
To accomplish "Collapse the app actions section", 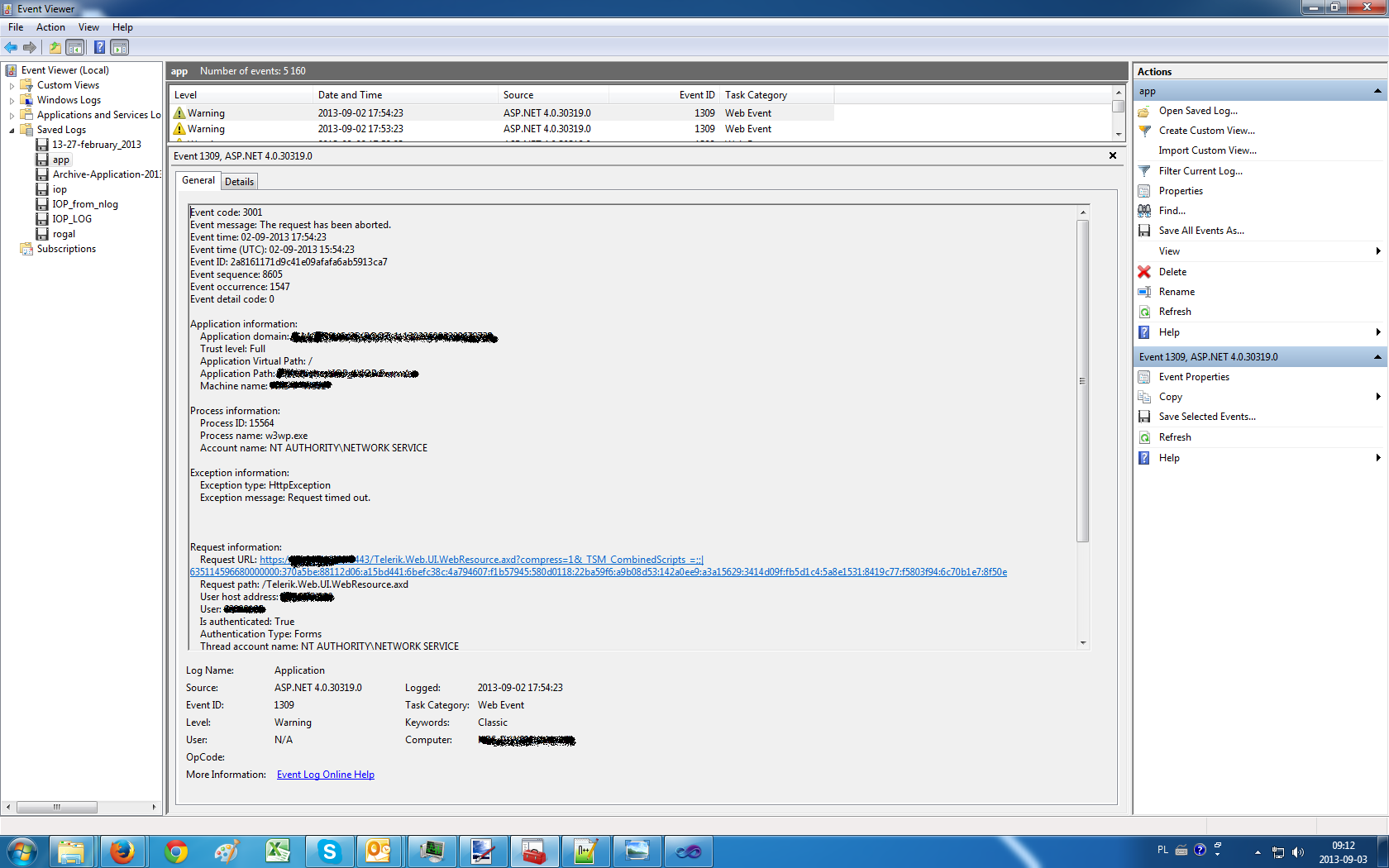I will point(1377,91).
